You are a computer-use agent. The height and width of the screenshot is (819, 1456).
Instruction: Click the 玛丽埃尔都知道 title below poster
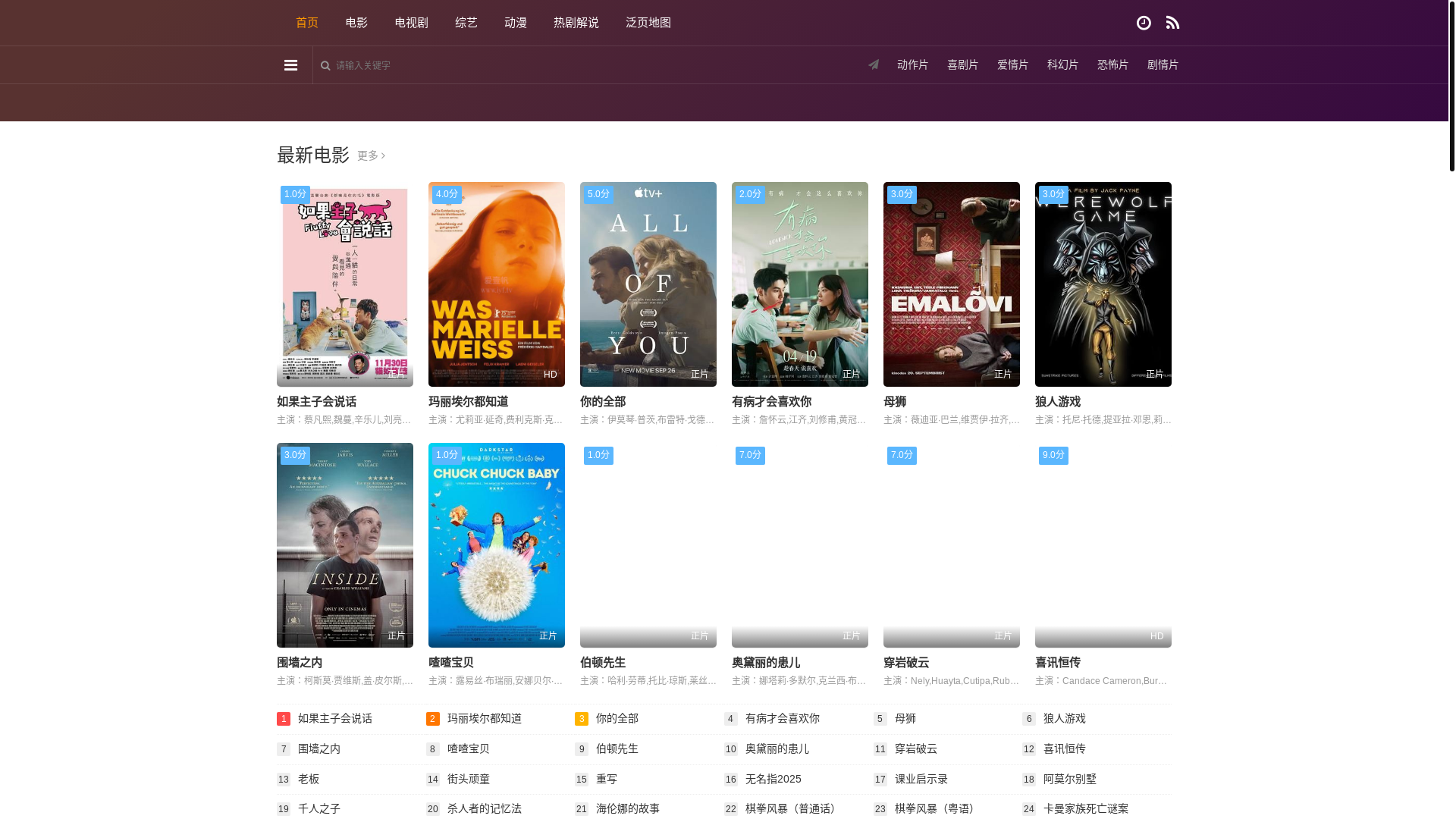pyautogui.click(x=469, y=402)
